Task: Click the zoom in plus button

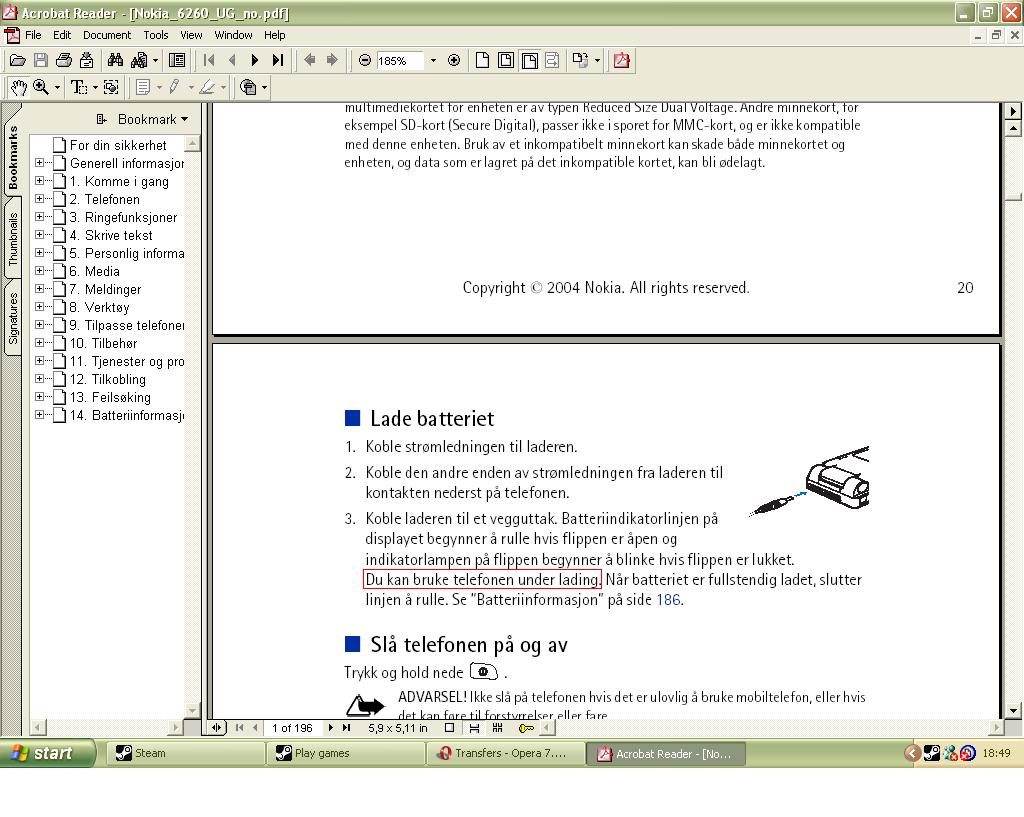Action: click(454, 61)
